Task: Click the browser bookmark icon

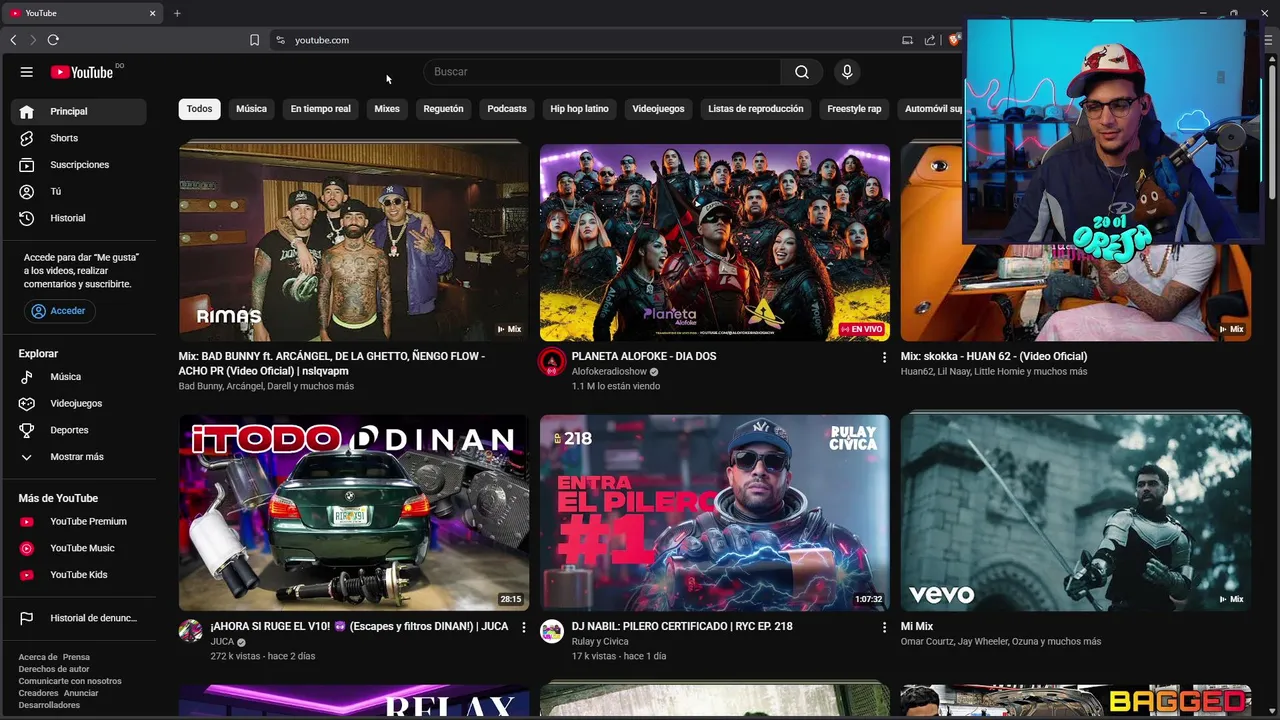Action: (x=254, y=40)
